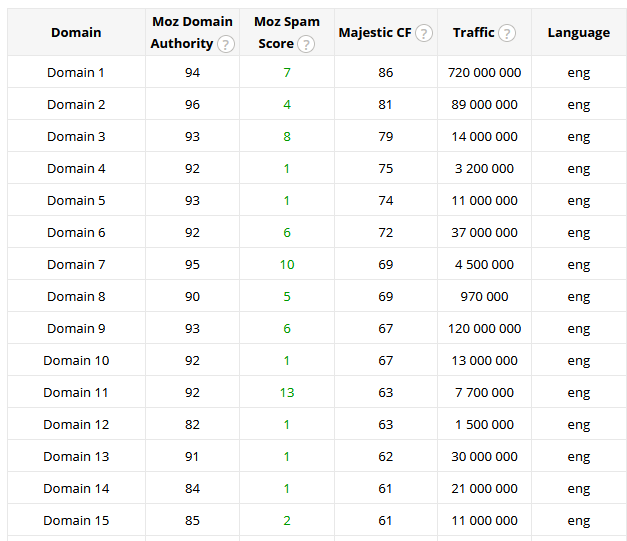This screenshot has height=541, width=627.
Task: Click help icon beside Moz Spam Score
Action: 306,44
